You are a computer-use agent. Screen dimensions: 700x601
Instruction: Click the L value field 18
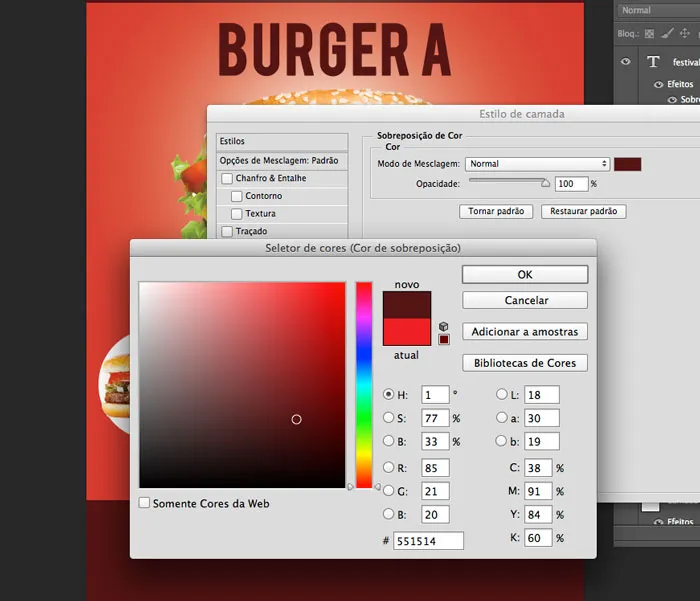coord(542,395)
